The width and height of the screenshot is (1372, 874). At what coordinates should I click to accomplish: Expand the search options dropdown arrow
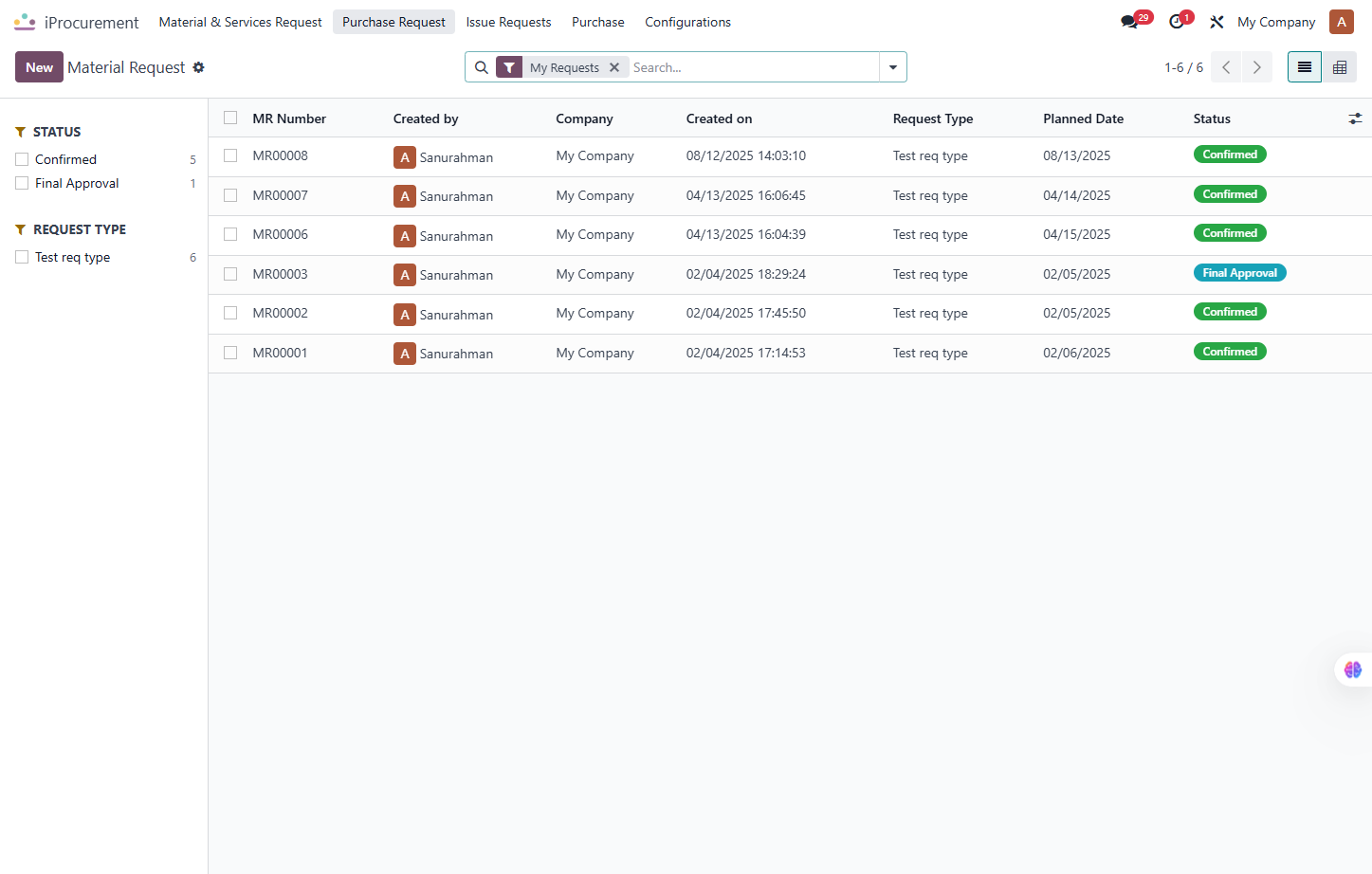tap(893, 67)
